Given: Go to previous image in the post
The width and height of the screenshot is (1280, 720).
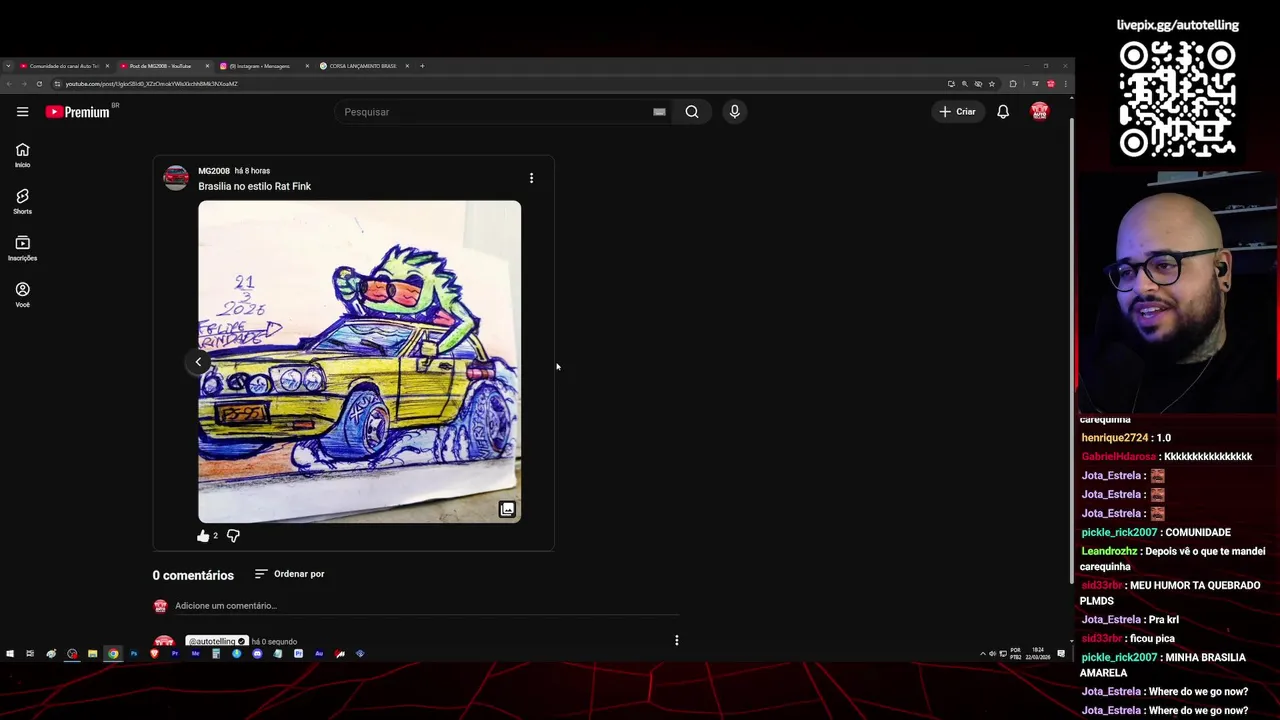Looking at the screenshot, I should (198, 362).
